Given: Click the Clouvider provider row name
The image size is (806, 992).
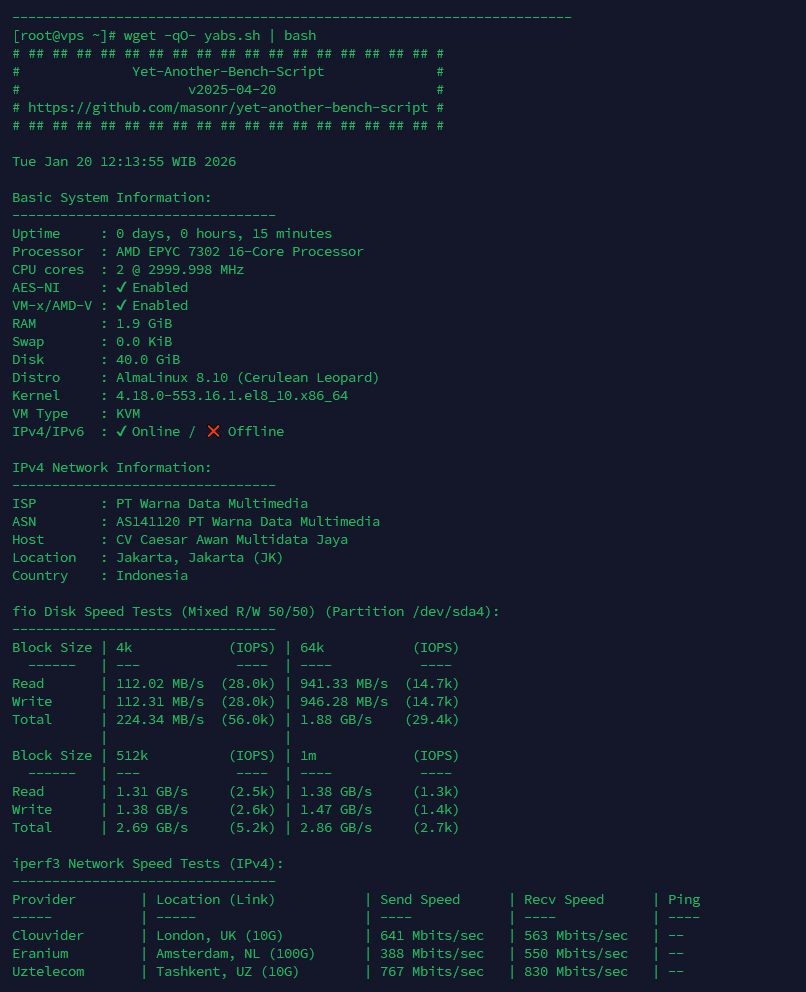Looking at the screenshot, I should (48, 936).
